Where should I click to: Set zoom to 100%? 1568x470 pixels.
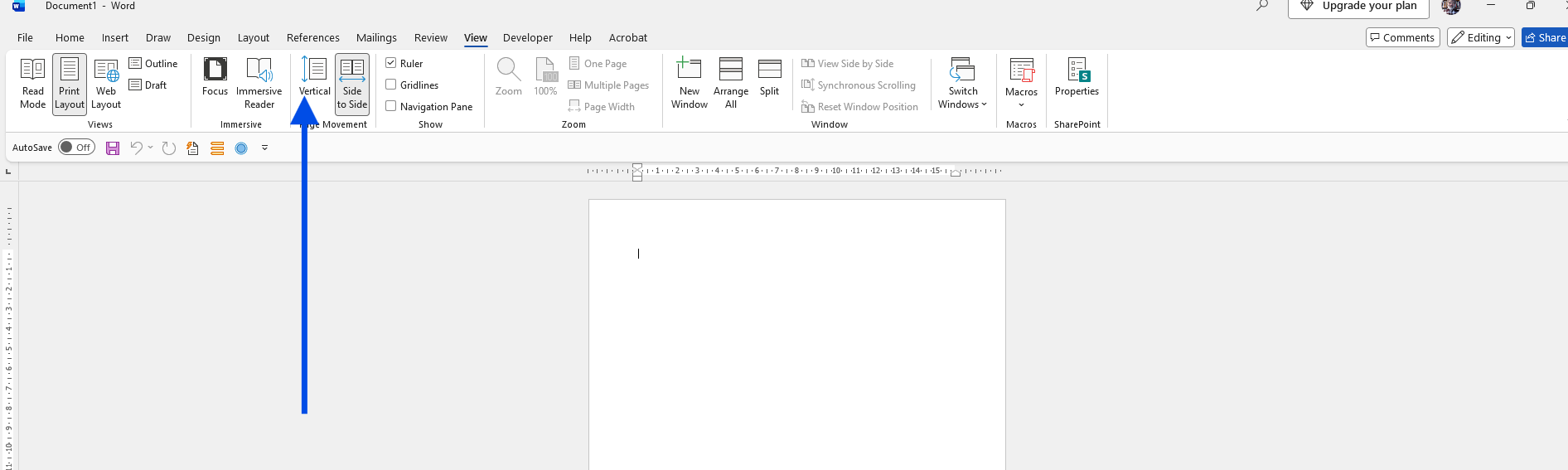[545, 77]
